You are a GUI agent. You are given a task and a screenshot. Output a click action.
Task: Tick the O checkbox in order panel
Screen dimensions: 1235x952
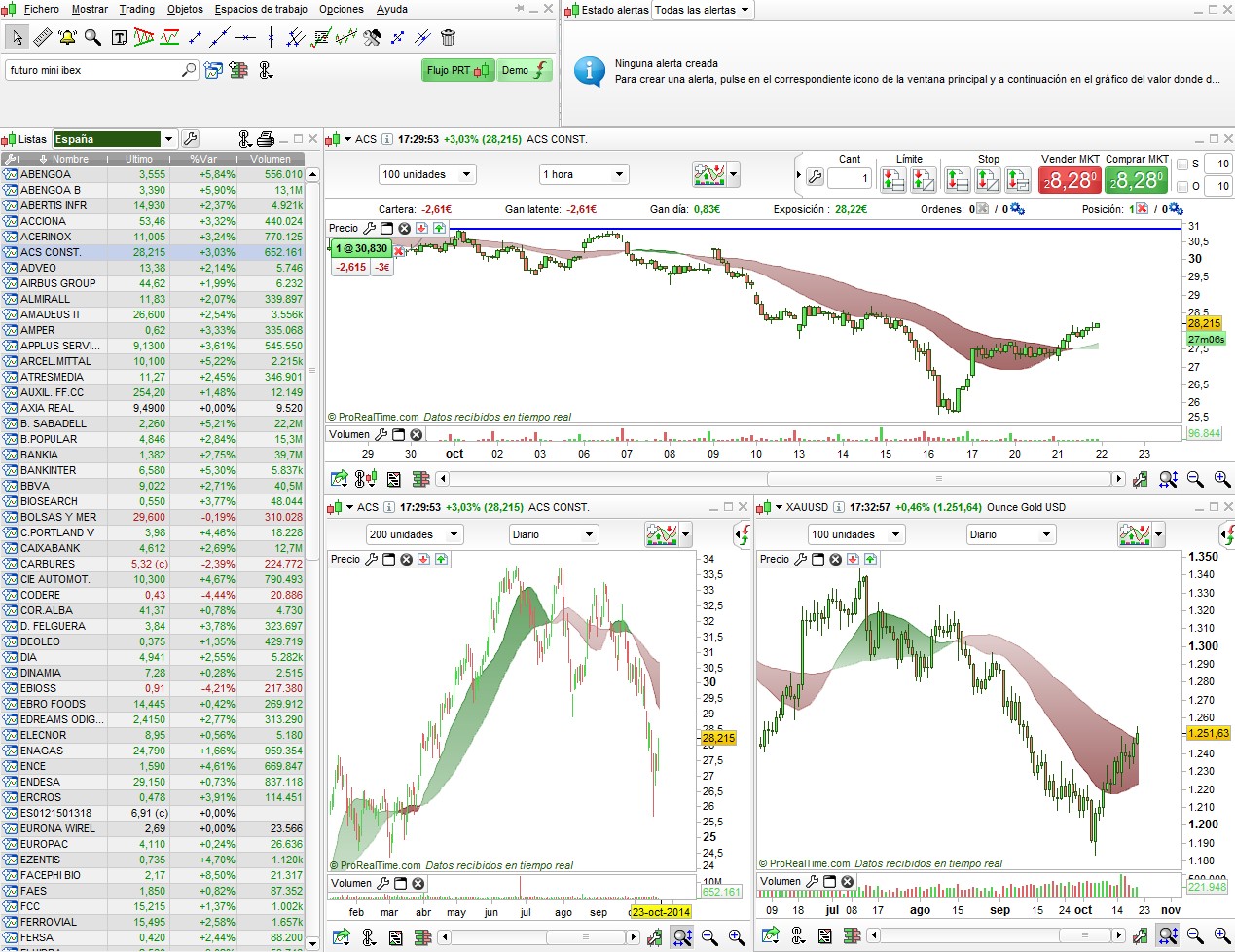pos(1182,186)
